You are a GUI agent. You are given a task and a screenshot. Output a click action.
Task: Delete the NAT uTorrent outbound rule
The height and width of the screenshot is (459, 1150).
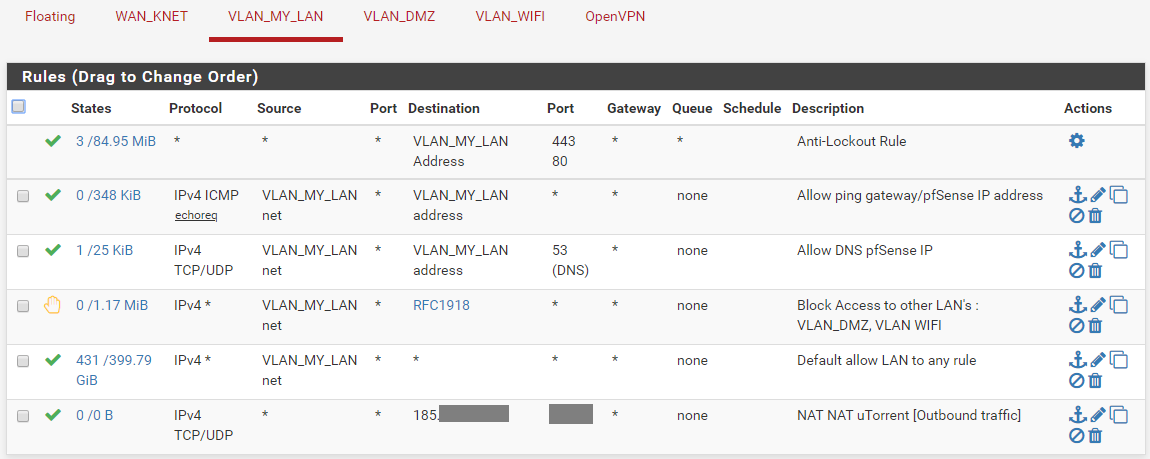[x=1095, y=436]
